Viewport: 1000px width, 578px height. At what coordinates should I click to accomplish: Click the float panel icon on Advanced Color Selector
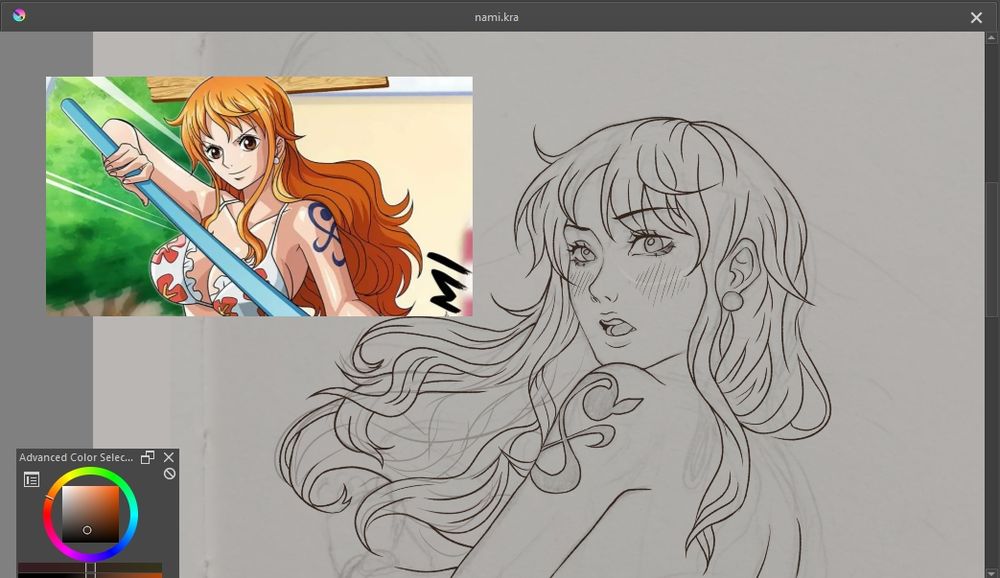tap(147, 458)
